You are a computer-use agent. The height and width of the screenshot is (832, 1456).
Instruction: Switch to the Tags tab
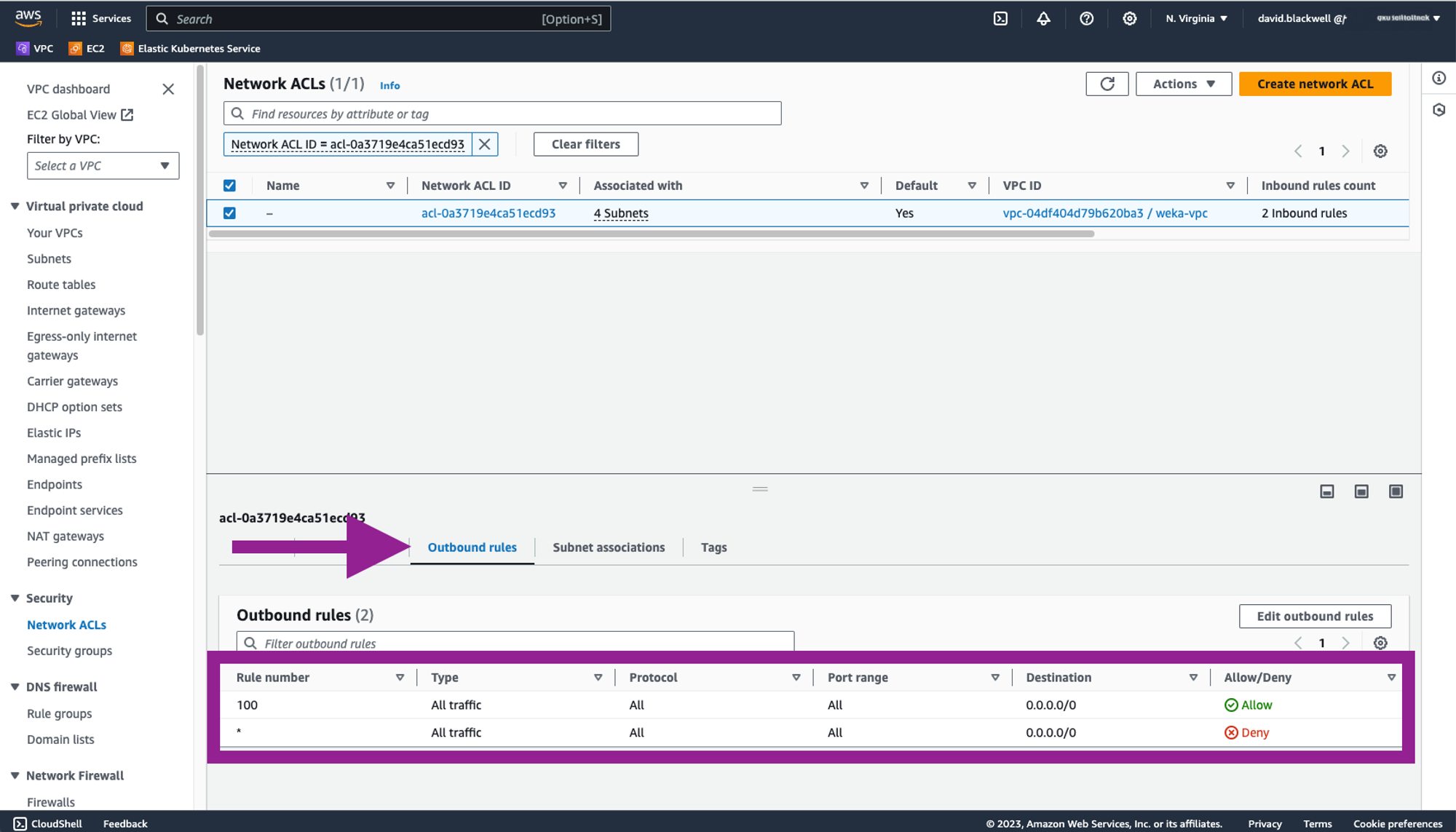pos(713,547)
